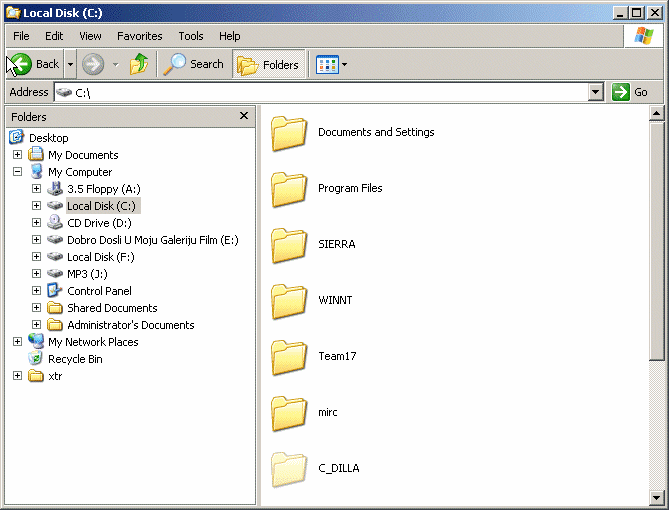Select the WINNT folder icon
The image size is (669, 510).
point(289,301)
